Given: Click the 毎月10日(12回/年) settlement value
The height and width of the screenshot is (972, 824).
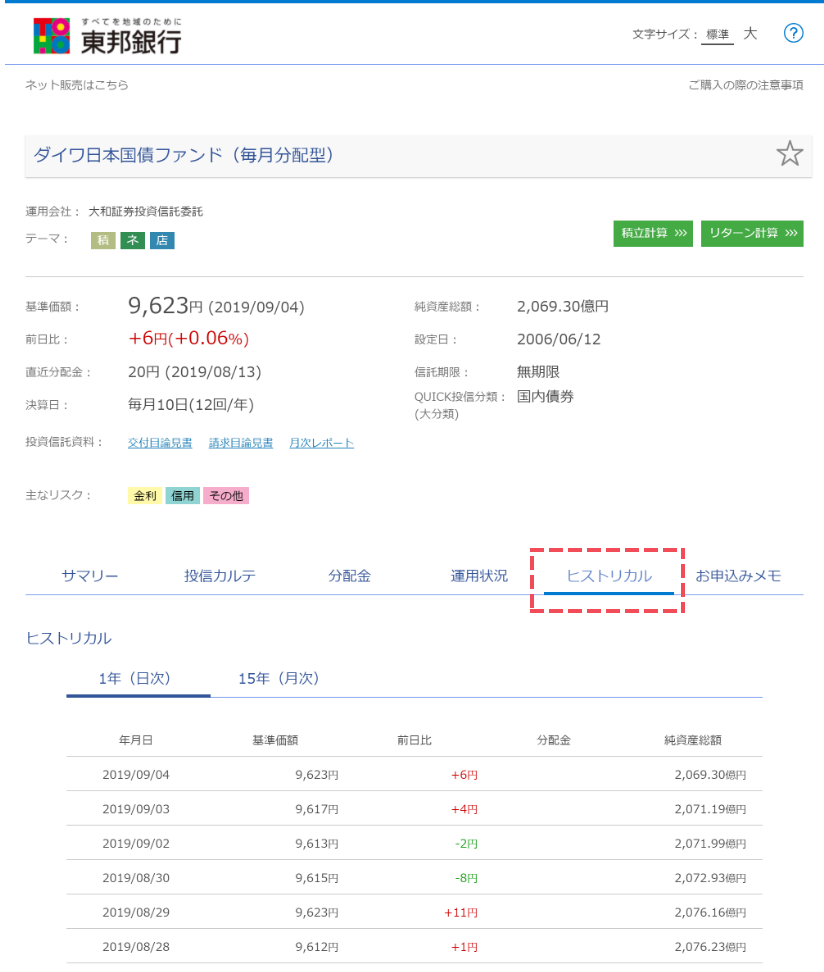Looking at the screenshot, I should click(191, 405).
